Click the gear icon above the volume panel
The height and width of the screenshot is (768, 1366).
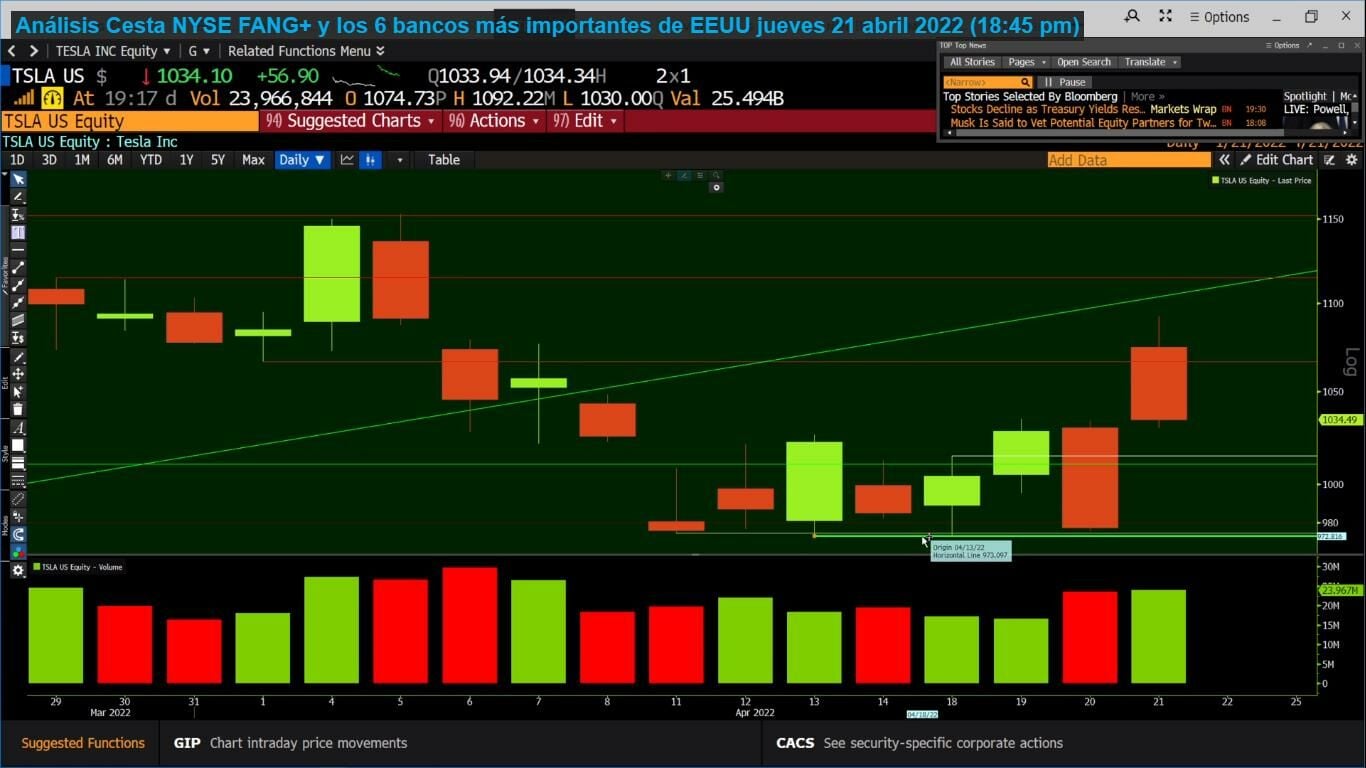click(18, 570)
